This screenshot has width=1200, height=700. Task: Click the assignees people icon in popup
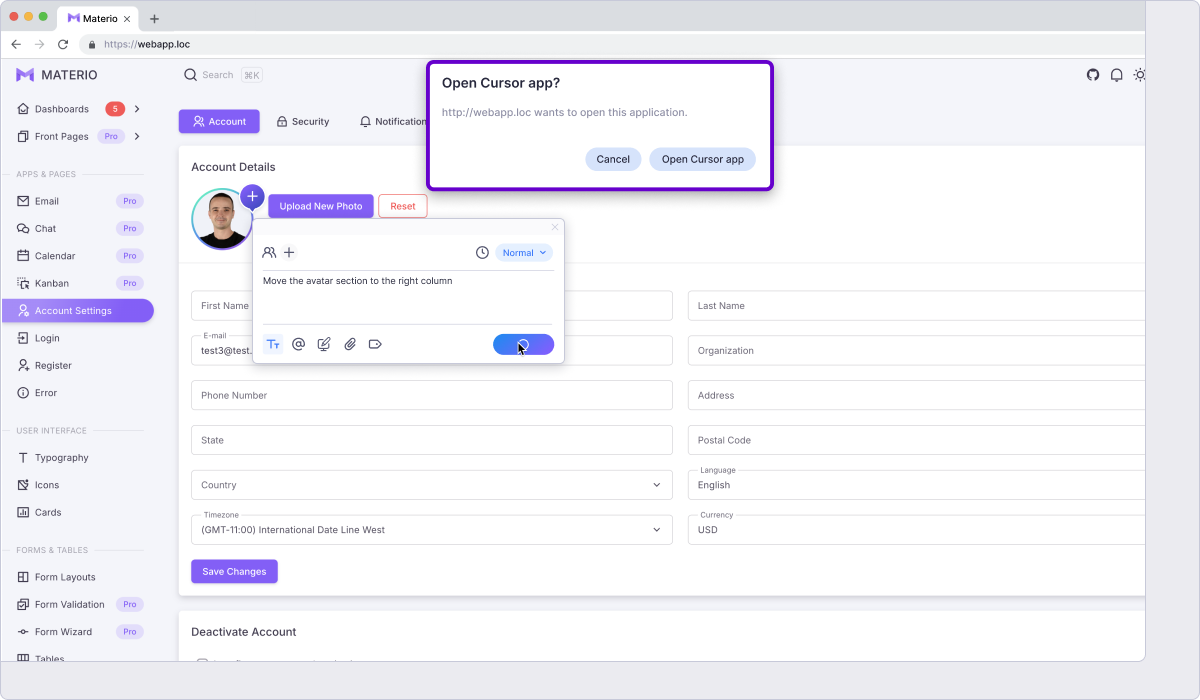(x=269, y=253)
